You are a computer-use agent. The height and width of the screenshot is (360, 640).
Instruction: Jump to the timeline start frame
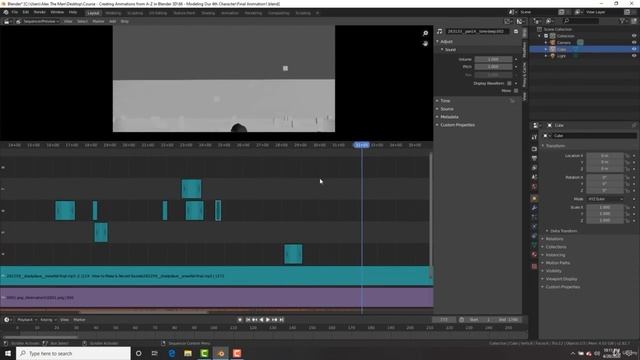(x=248, y=320)
